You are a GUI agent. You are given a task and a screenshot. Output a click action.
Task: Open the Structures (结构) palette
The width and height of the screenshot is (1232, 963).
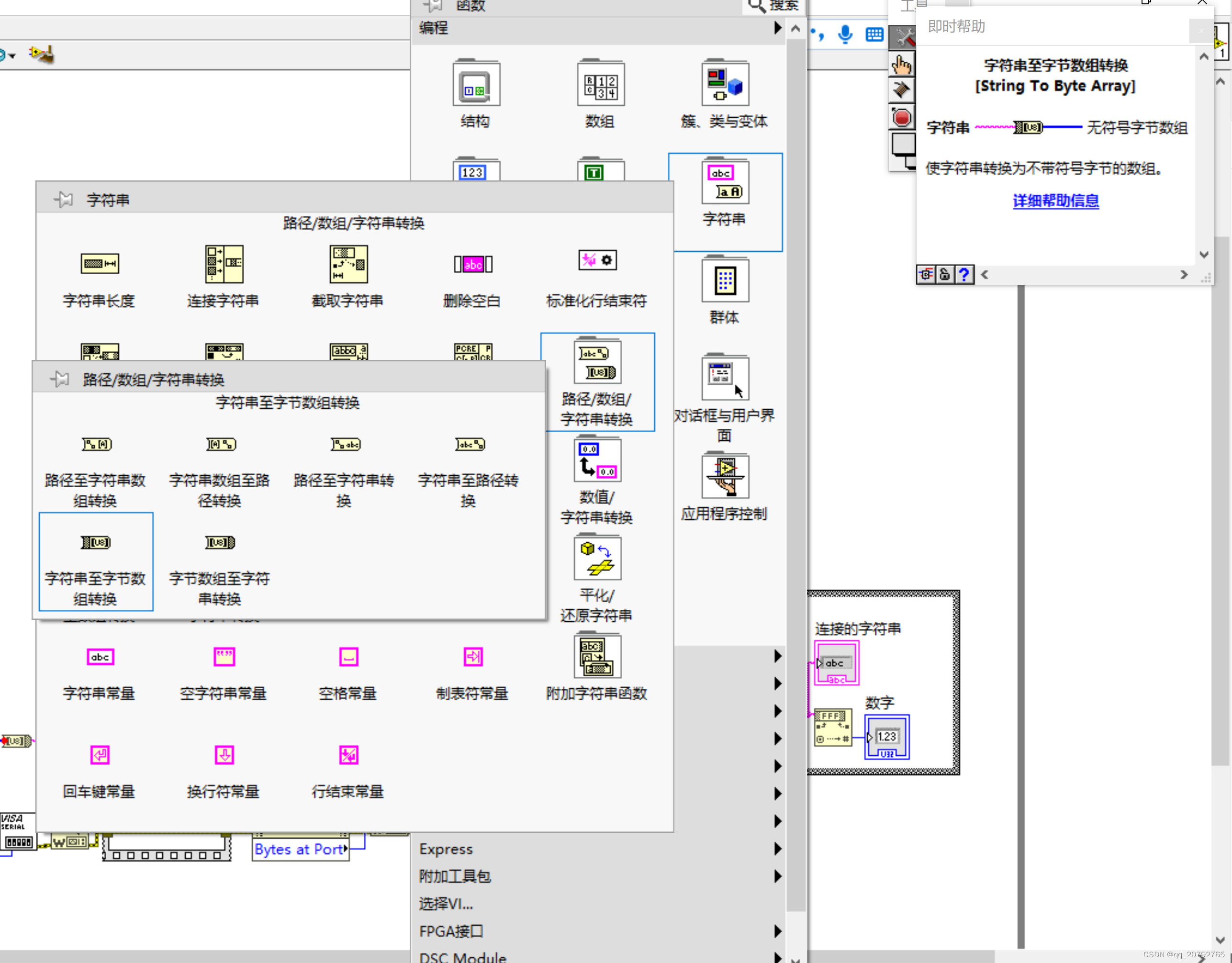coord(476,85)
